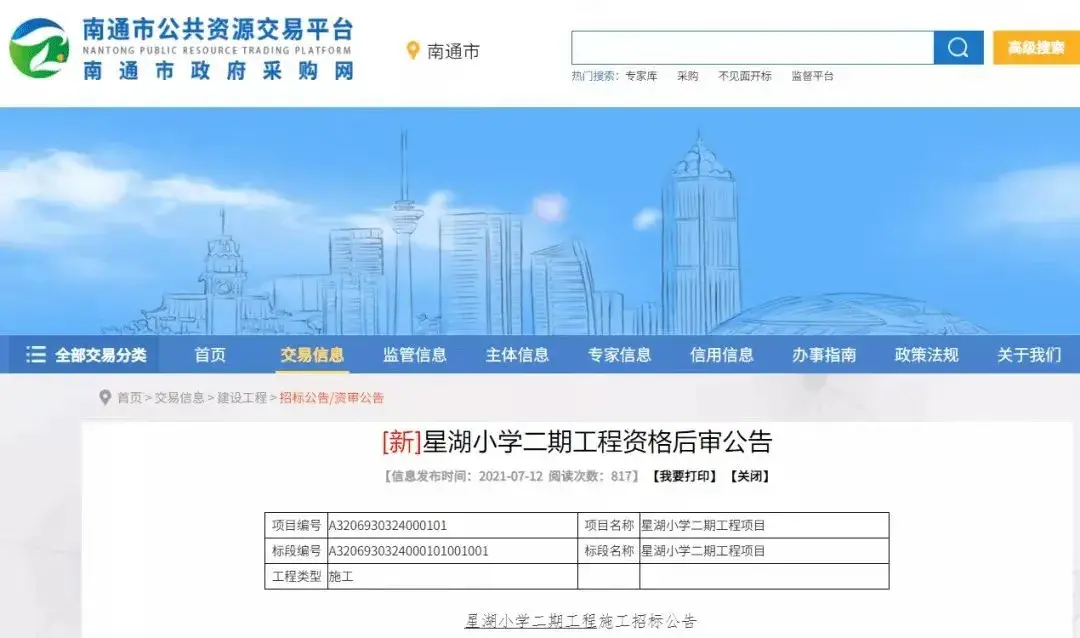
Task: Click the hamburger icon of 全部交易分类
Action: 36,355
